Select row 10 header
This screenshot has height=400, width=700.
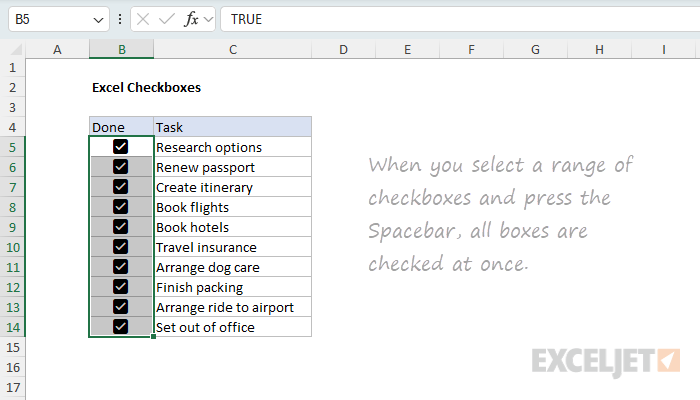coord(12,247)
